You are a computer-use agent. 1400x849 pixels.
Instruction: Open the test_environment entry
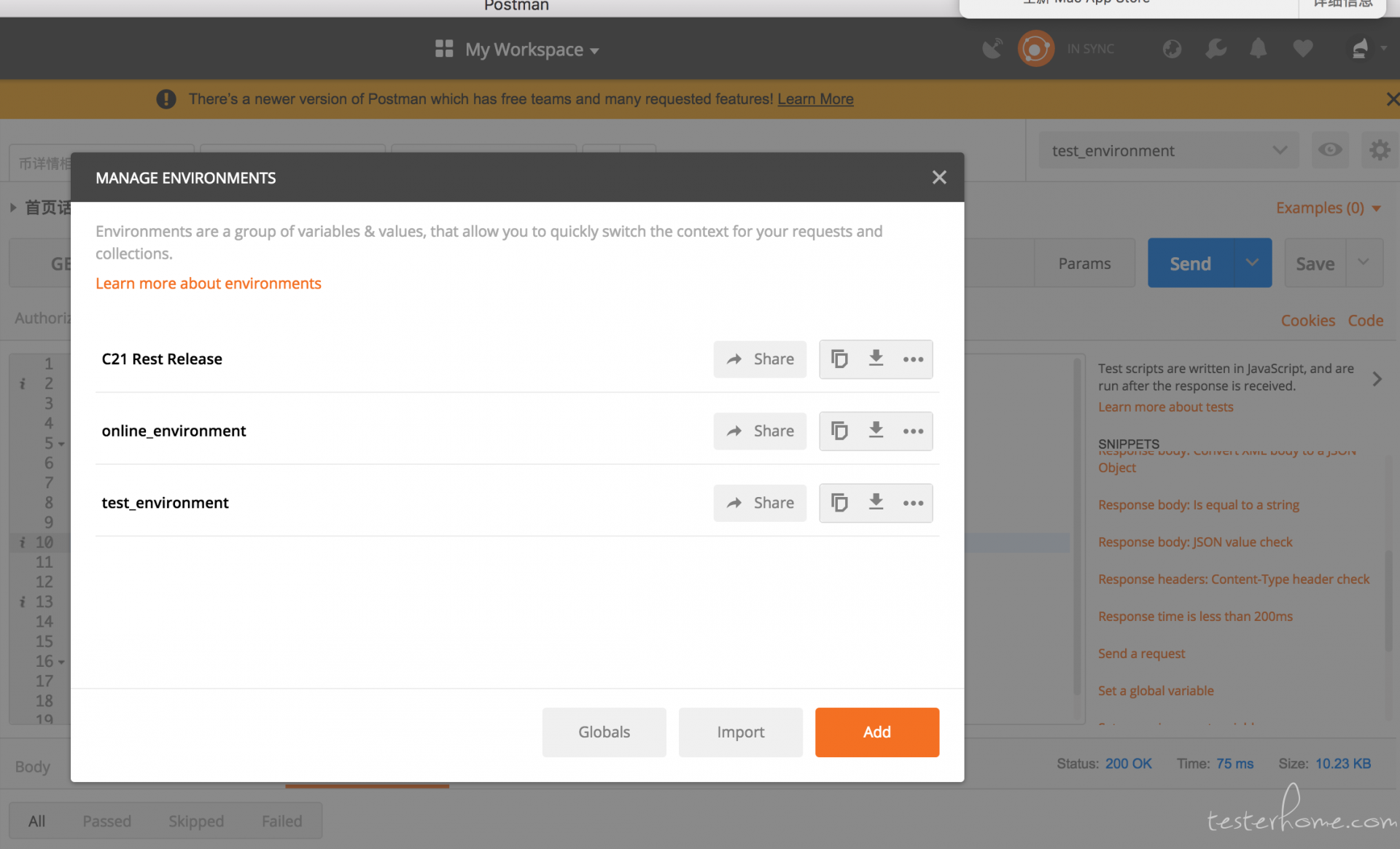[165, 503]
